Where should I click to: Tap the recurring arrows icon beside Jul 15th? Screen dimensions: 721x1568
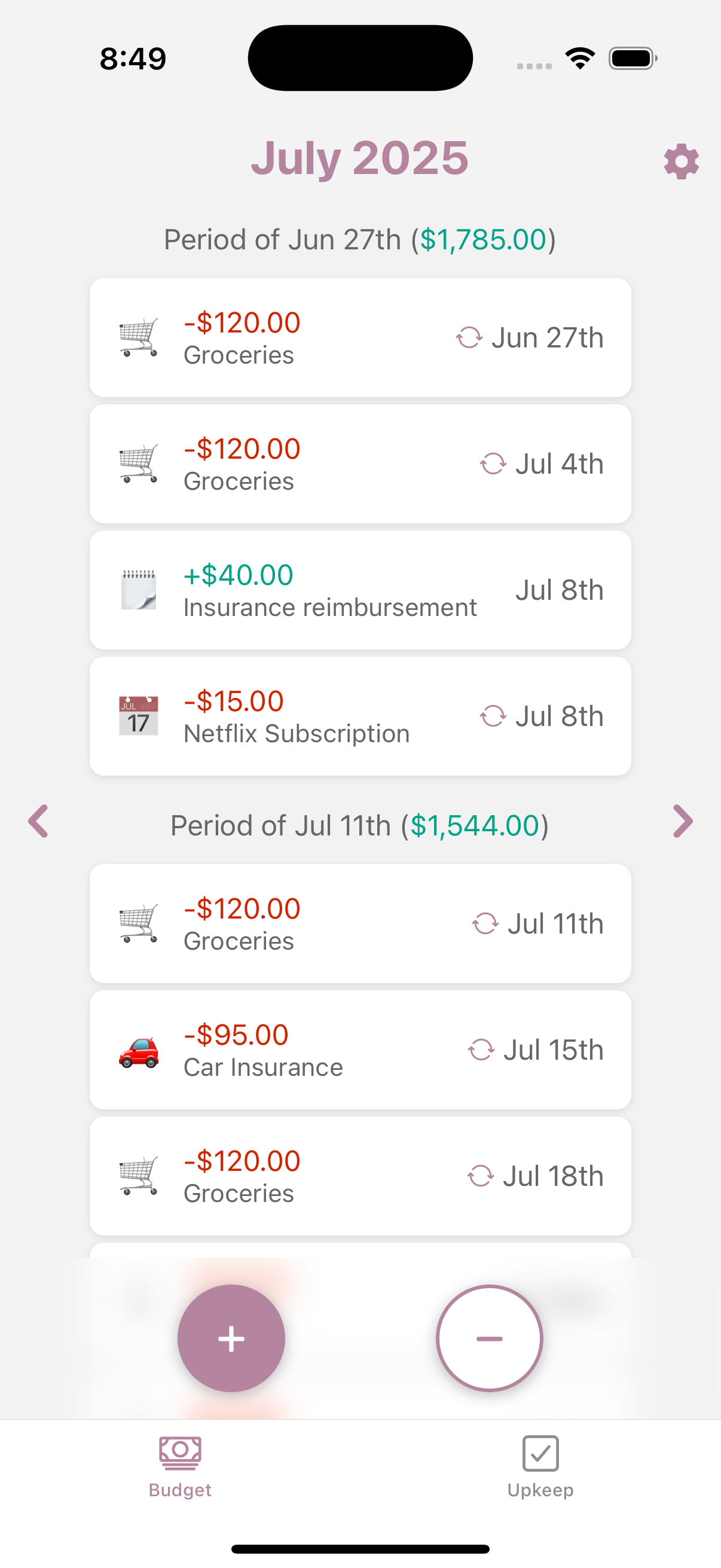pos(481,1050)
